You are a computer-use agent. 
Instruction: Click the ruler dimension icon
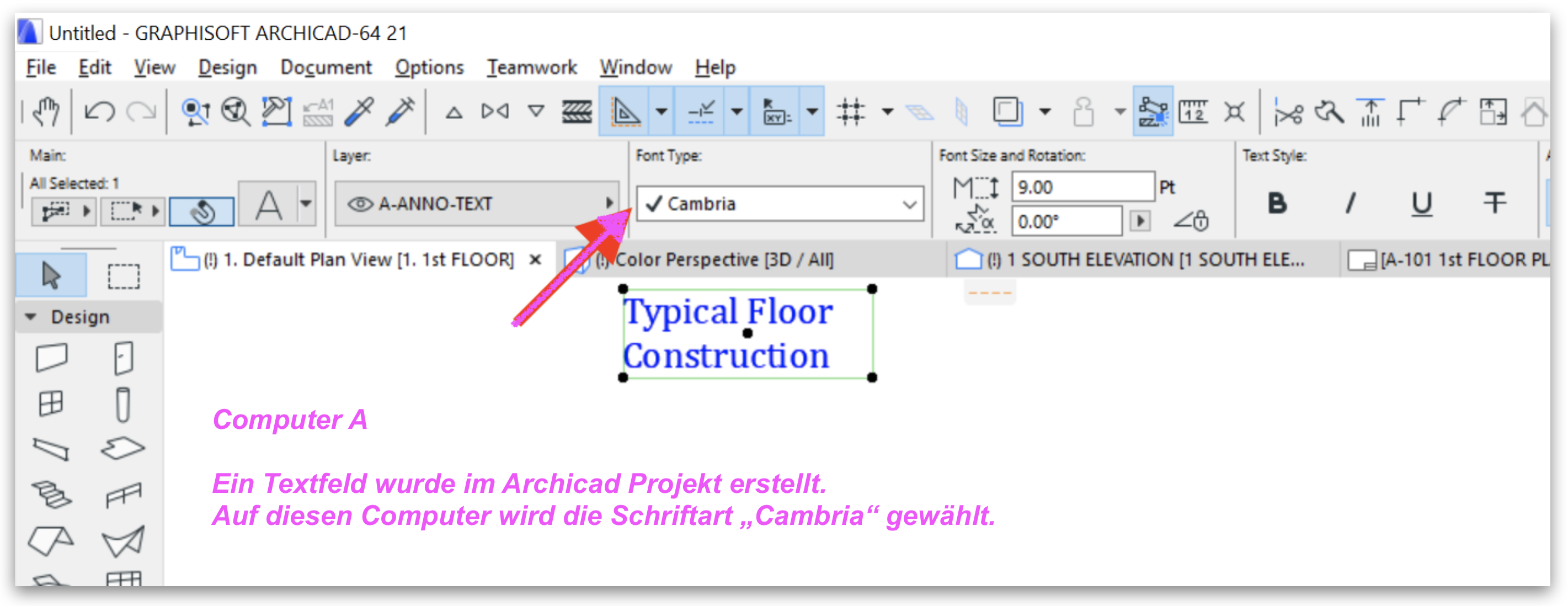pos(1193,111)
